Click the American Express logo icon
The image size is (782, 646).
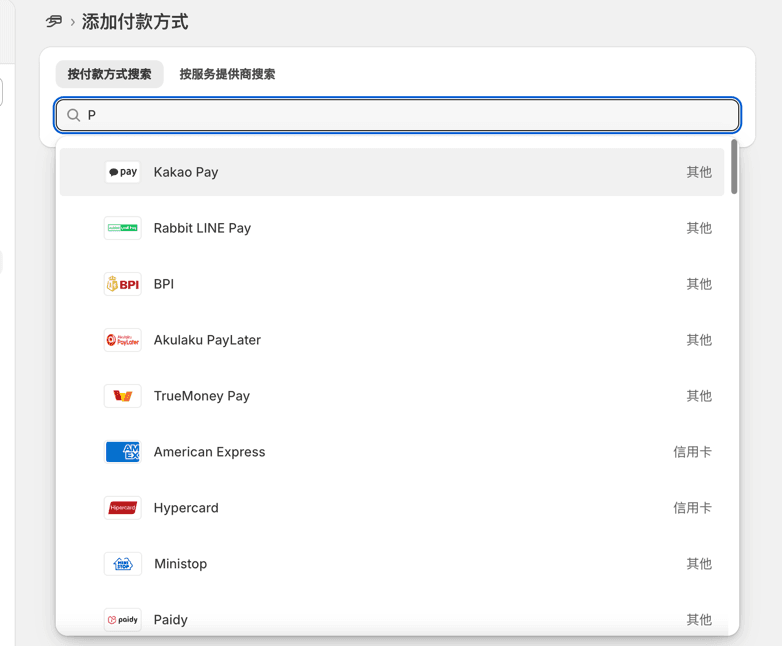click(x=123, y=451)
